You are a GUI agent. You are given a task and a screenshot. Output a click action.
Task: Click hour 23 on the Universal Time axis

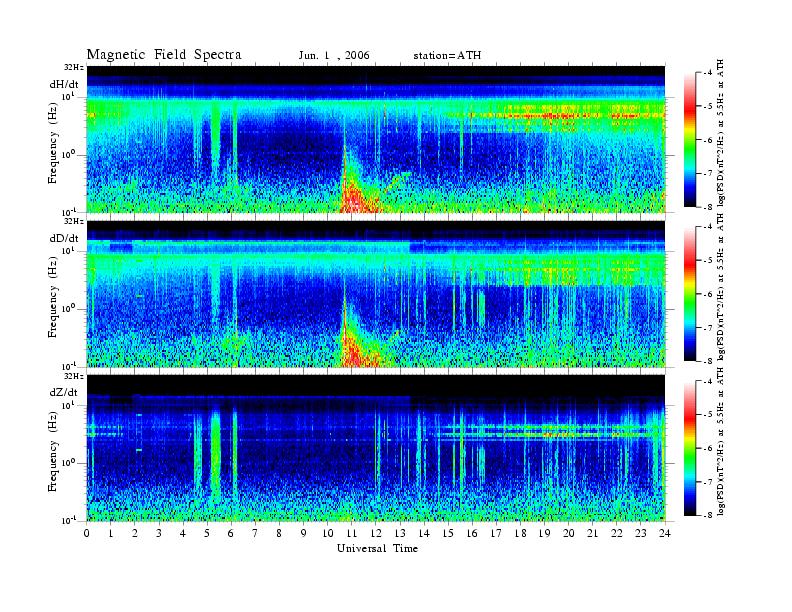pyautogui.click(x=641, y=533)
